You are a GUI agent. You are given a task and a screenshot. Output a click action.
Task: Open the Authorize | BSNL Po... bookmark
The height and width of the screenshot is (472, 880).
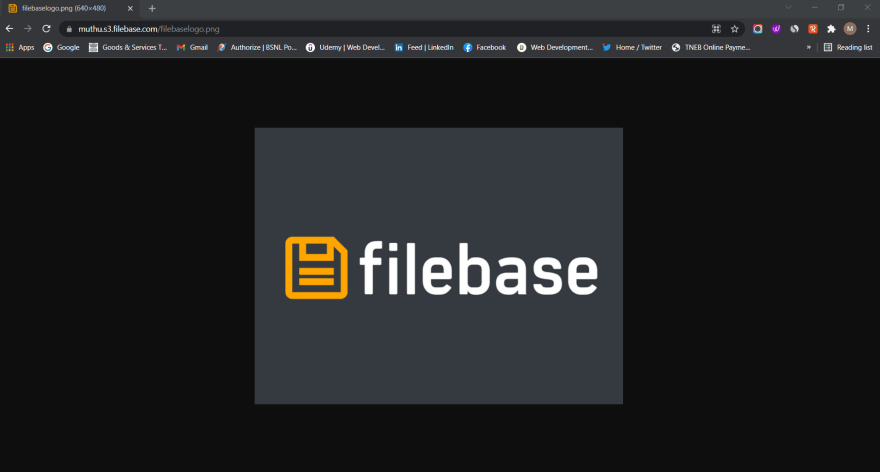coord(257,48)
